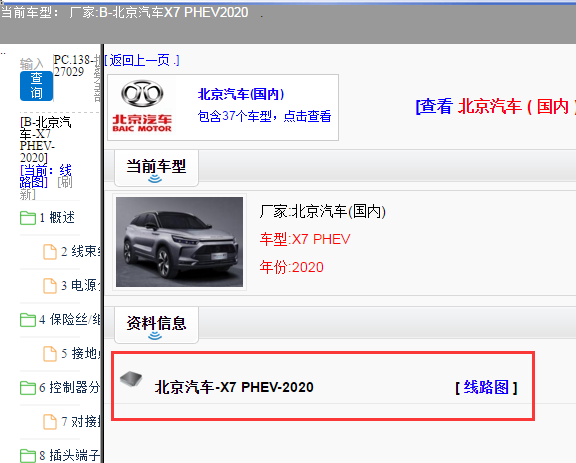Viewport: 576px width, 463px height.
Task: Open the 查看 北京汽车（国内 link
Action: [495, 107]
